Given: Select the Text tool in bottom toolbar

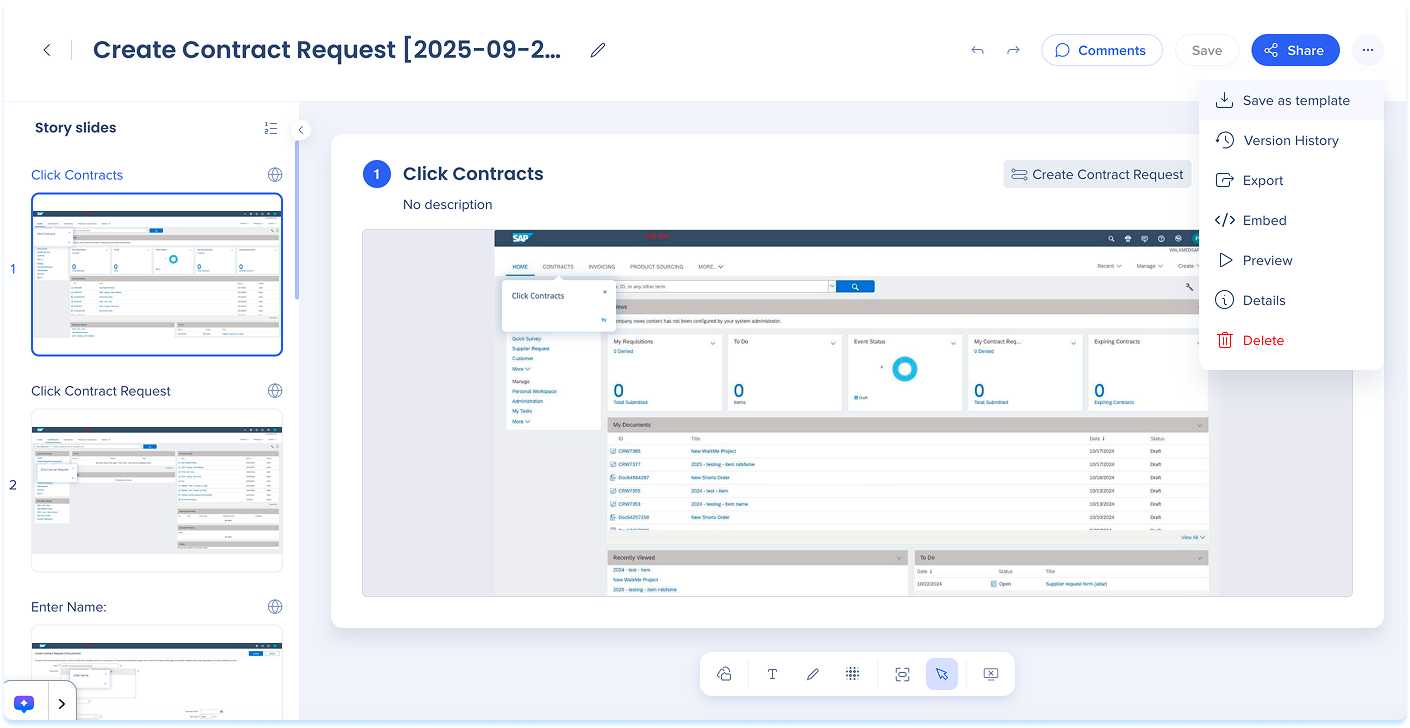Looking at the screenshot, I should tap(772, 674).
